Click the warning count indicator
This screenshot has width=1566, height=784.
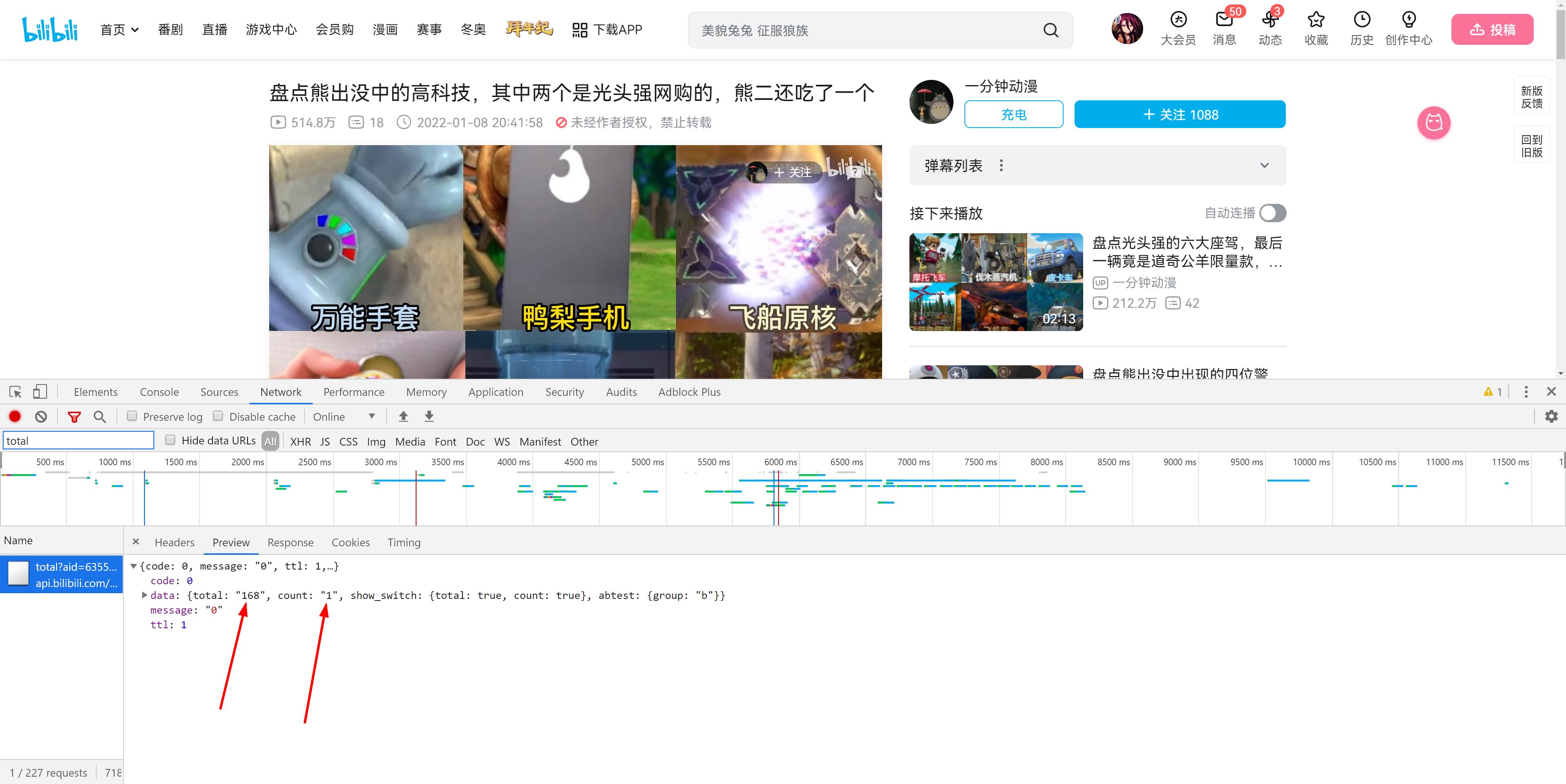tap(1493, 392)
